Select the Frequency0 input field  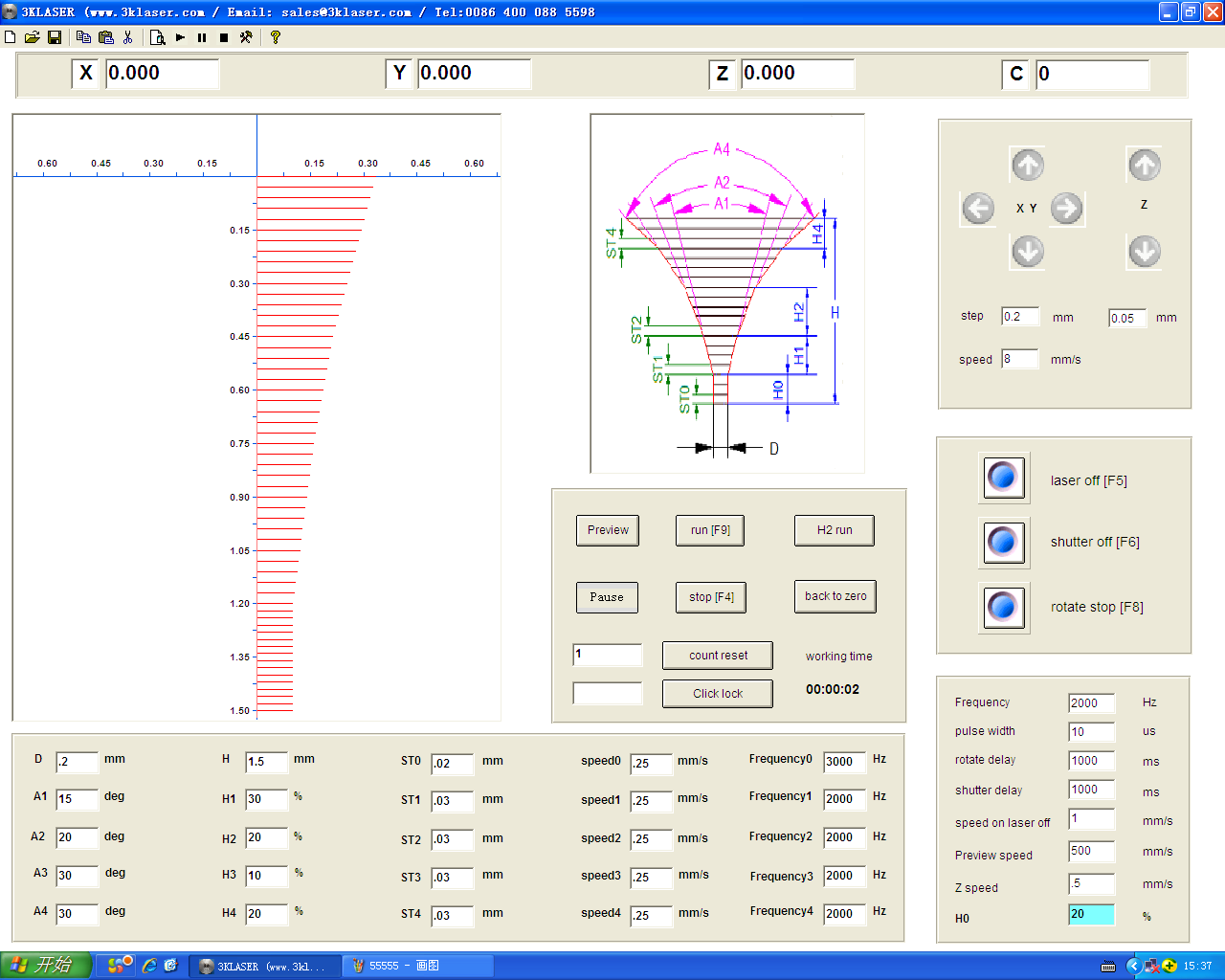[844, 763]
